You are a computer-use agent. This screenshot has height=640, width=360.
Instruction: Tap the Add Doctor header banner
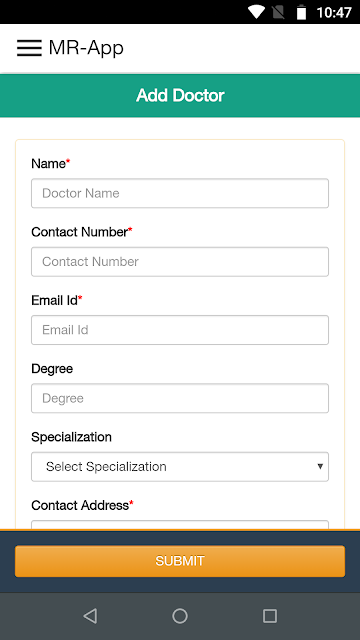(x=180, y=96)
